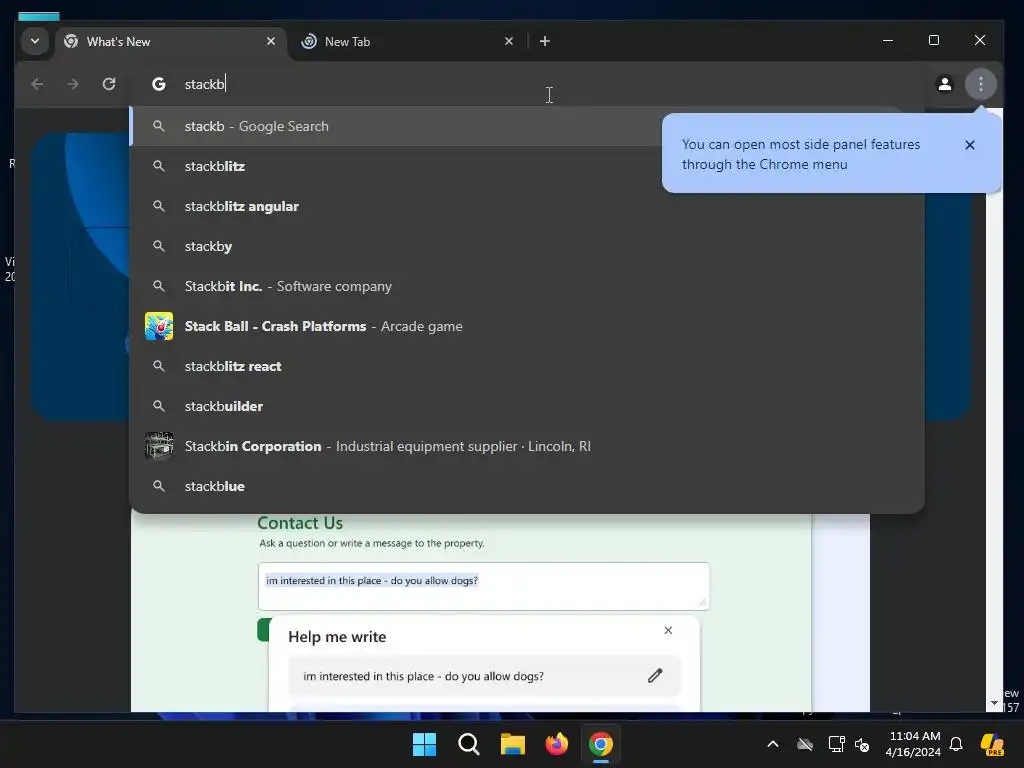Select 'Stack Ball - Crash Platforms' suggestion

click(x=527, y=326)
